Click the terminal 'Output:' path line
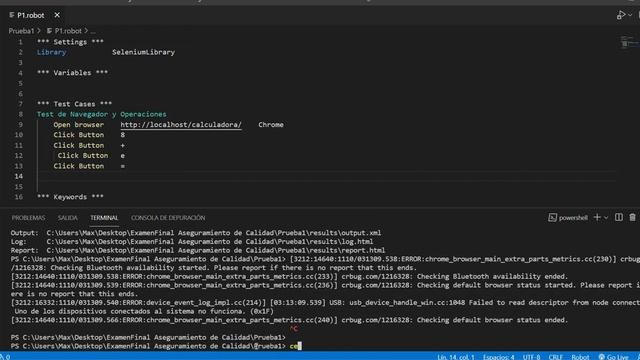Image resolution: width=640 pixels, height=360 pixels. coord(196,233)
